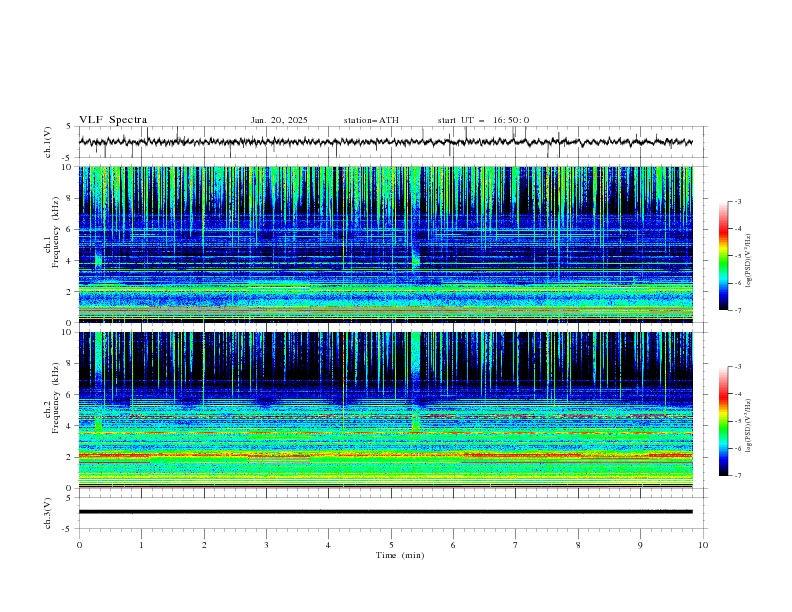Image resolution: width=792 pixels, height=612 pixels.
Task: Click the "ch.3(V)" waveform axis label
Action: point(48,513)
